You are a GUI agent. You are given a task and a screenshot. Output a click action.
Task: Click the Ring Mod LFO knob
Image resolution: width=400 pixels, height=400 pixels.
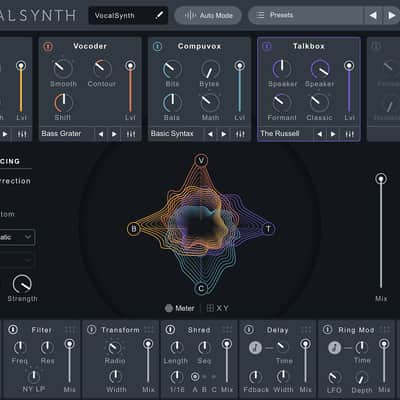334,378
